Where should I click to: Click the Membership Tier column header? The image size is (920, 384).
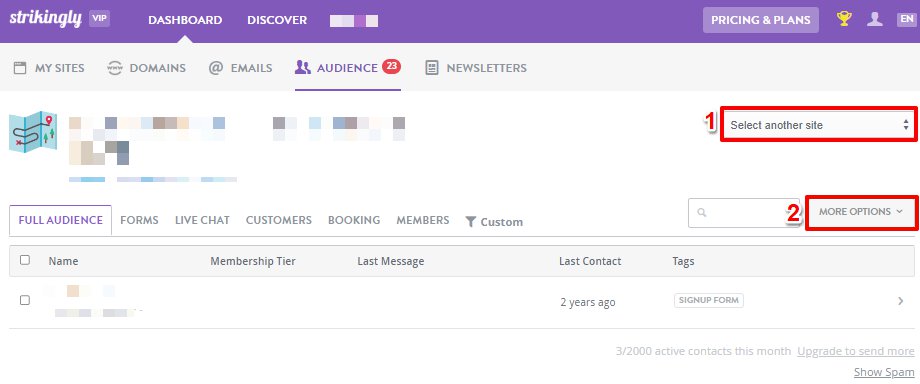pos(253,261)
